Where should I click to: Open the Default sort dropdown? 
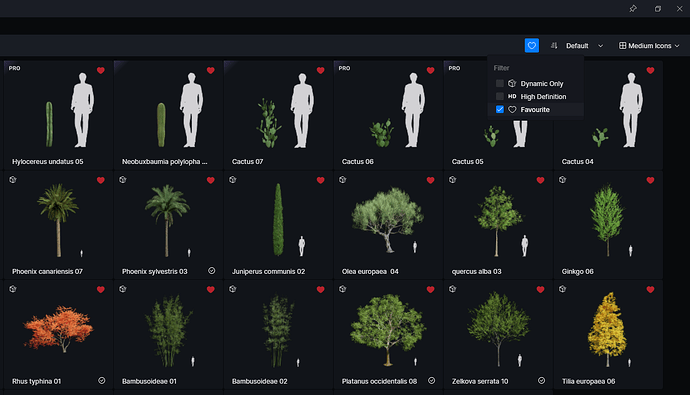click(x=584, y=46)
